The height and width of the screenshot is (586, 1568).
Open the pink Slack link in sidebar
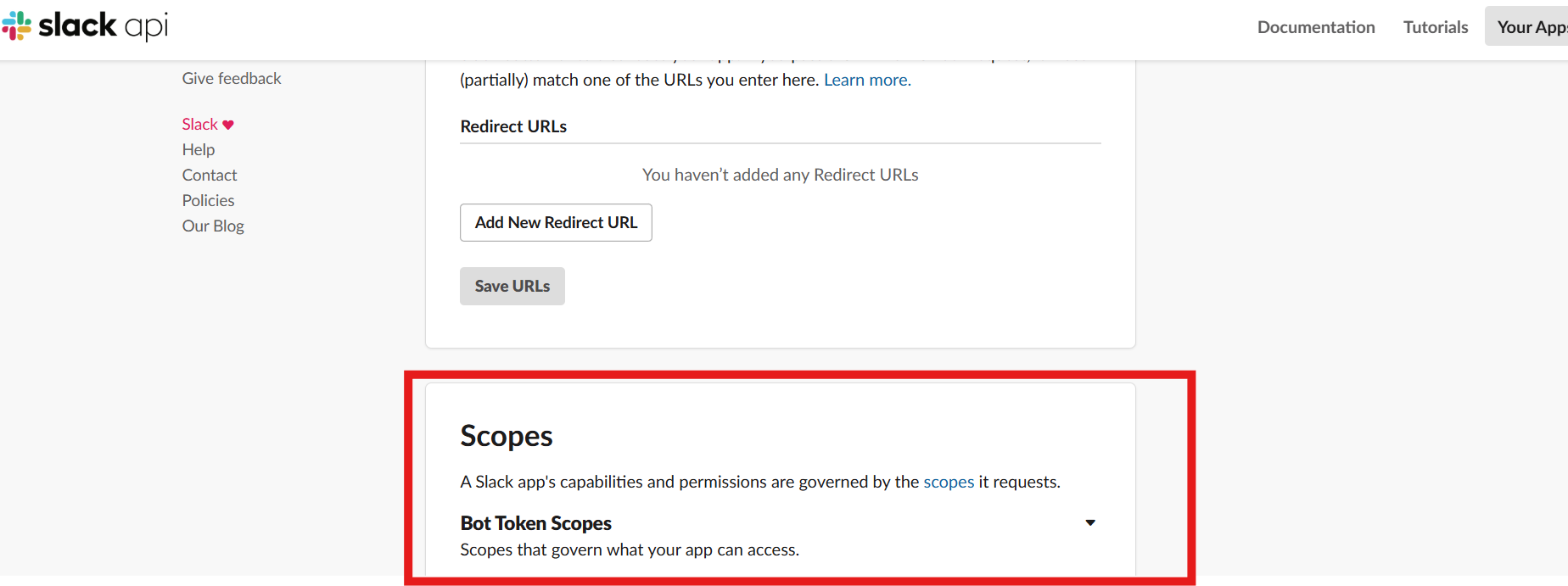[199, 125]
